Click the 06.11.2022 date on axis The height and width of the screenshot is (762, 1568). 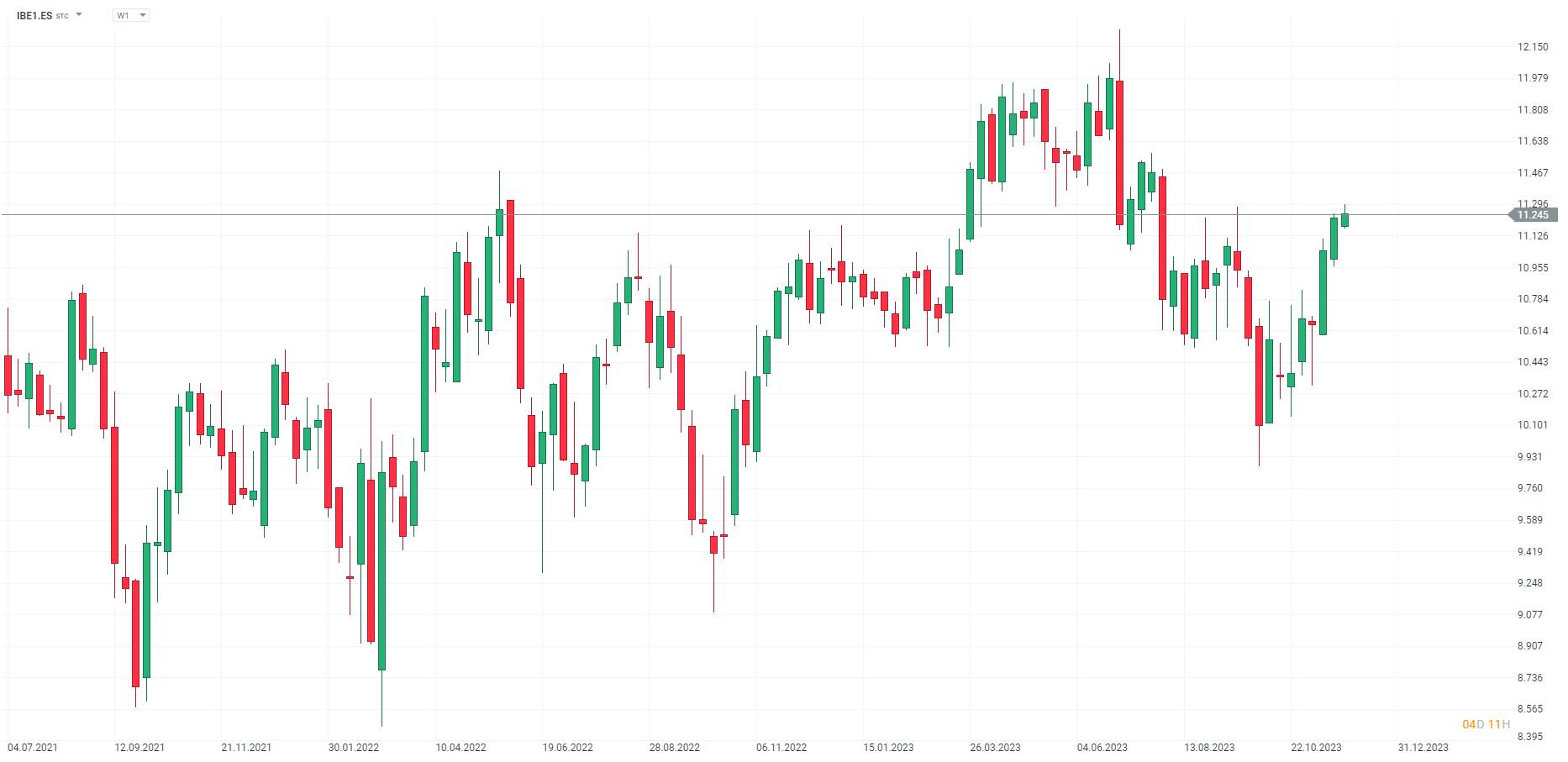click(x=781, y=747)
